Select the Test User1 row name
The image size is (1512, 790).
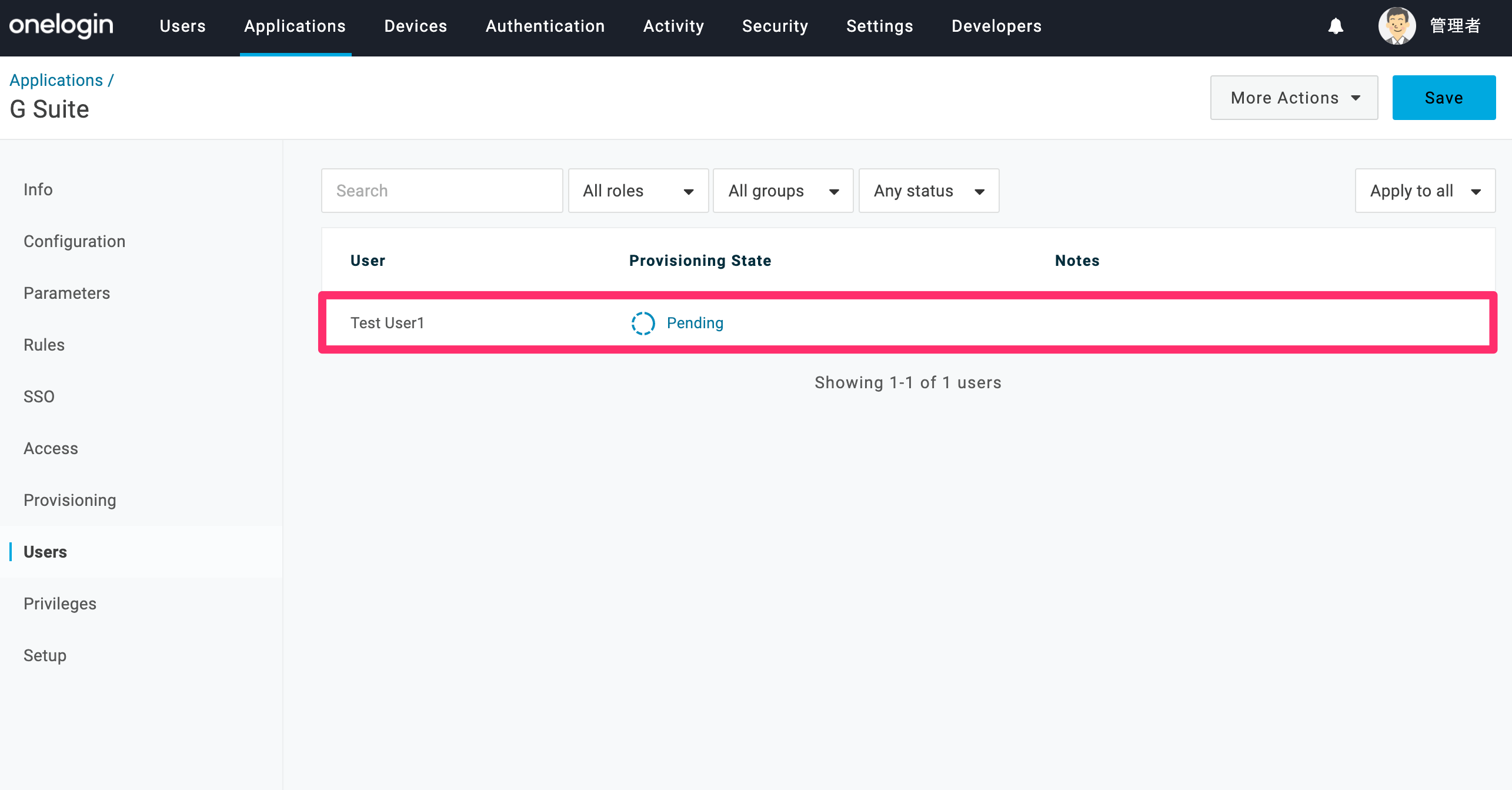[388, 323]
